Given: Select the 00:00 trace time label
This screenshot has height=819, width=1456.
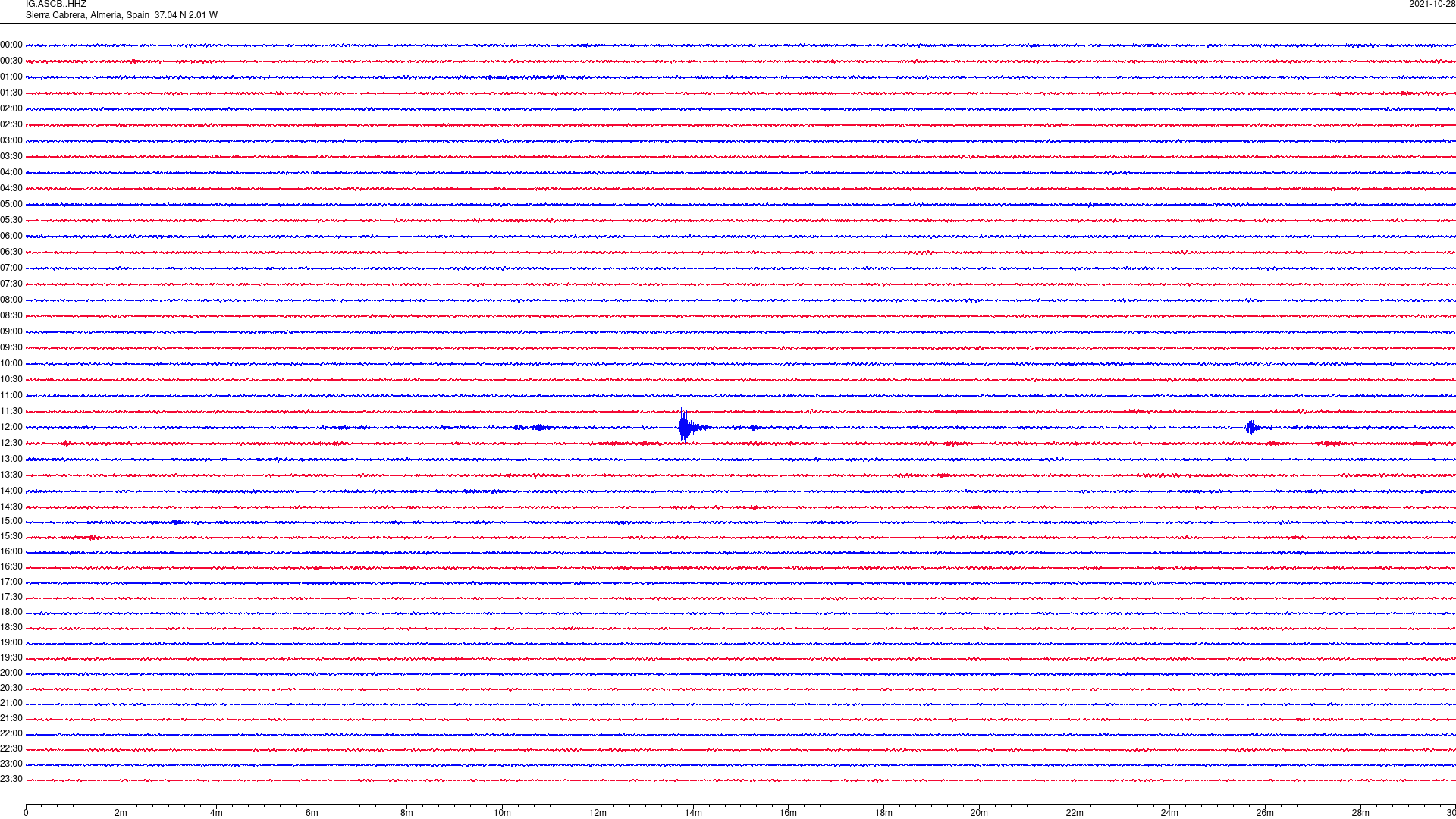Looking at the screenshot, I should (11, 45).
